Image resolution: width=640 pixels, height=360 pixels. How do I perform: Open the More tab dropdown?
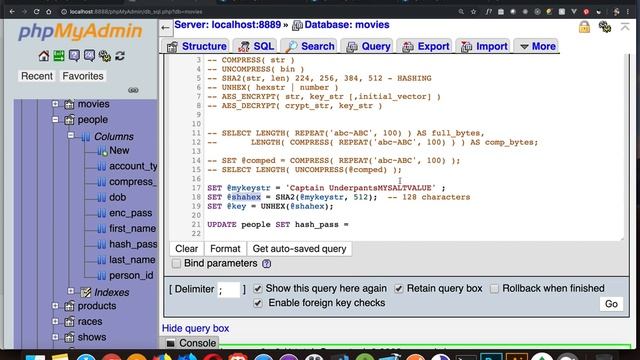pyautogui.click(x=538, y=47)
